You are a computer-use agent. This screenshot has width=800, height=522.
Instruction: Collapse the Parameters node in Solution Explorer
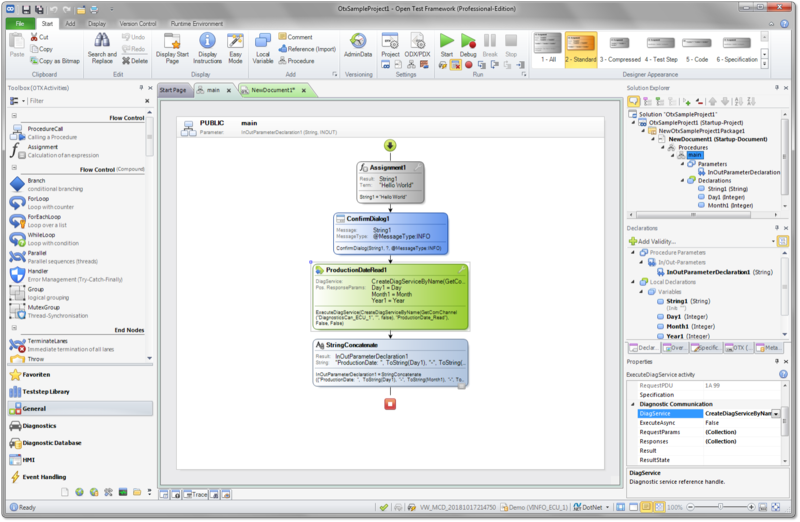(x=682, y=164)
